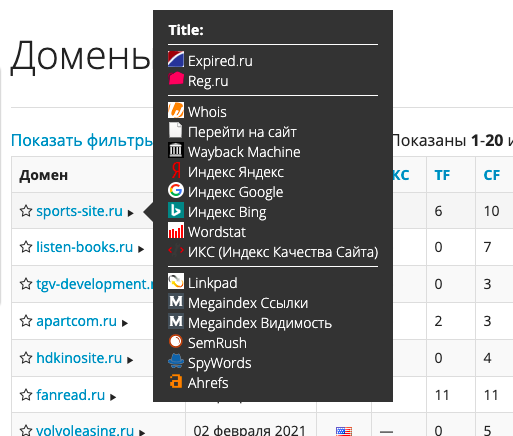
Task: Expand arrow next to sports-site.ru
Action: pos(130,213)
